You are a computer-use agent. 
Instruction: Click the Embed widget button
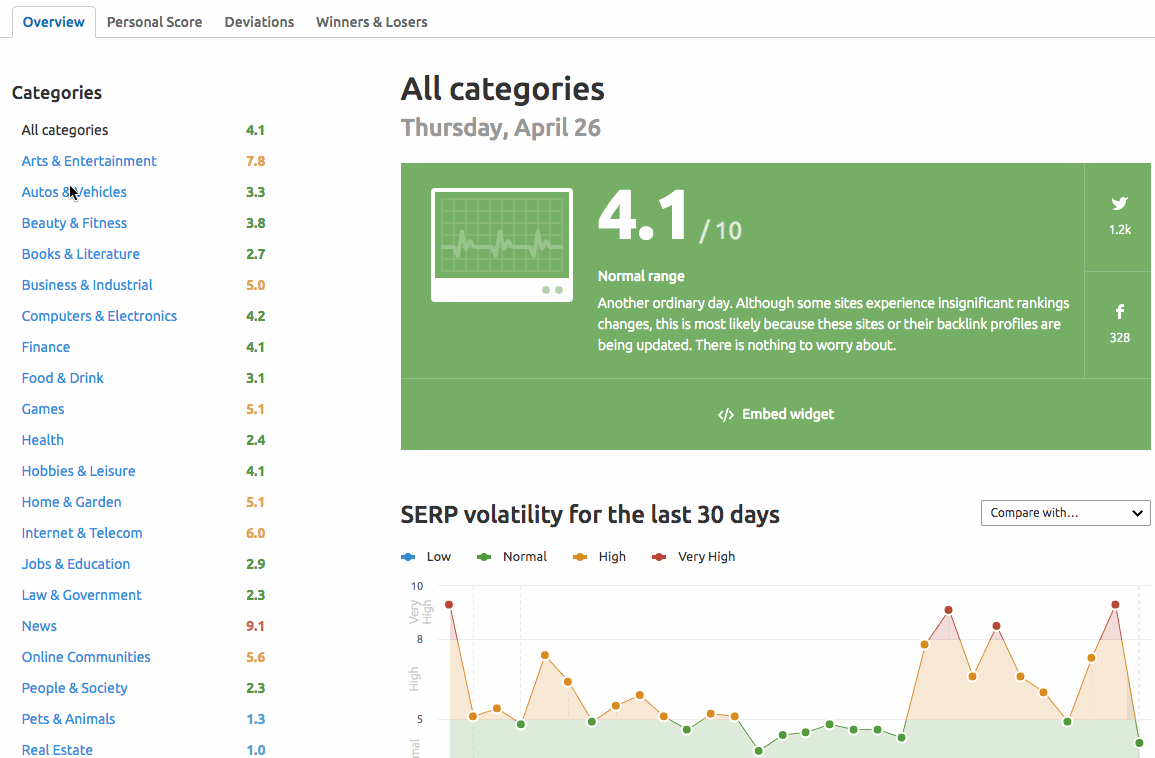[776, 414]
